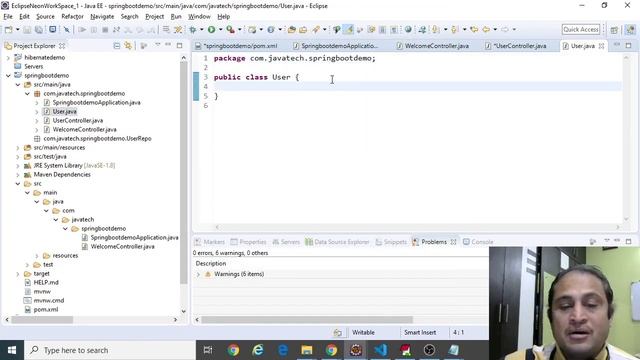Open the Window menu
Screen dimensions: 640x360
(x=199, y=16)
